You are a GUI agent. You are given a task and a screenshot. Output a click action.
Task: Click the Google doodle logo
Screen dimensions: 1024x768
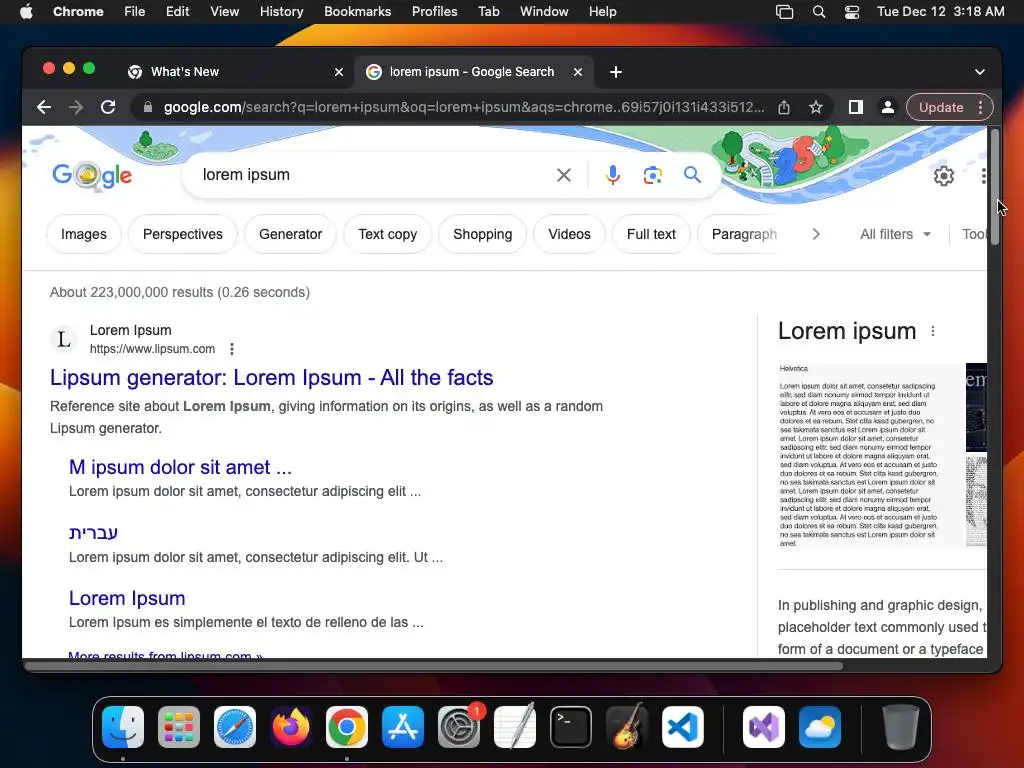[x=92, y=175]
